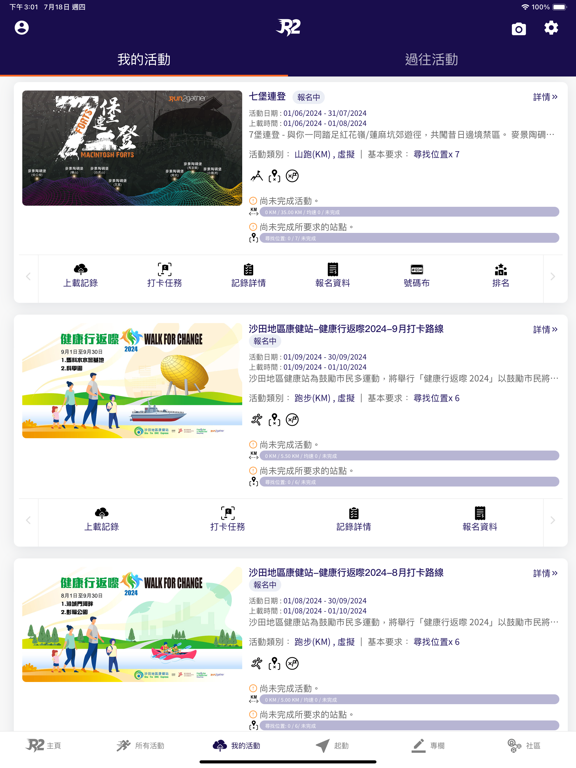Tap running figure icon in 8月打卡路線

[256, 664]
